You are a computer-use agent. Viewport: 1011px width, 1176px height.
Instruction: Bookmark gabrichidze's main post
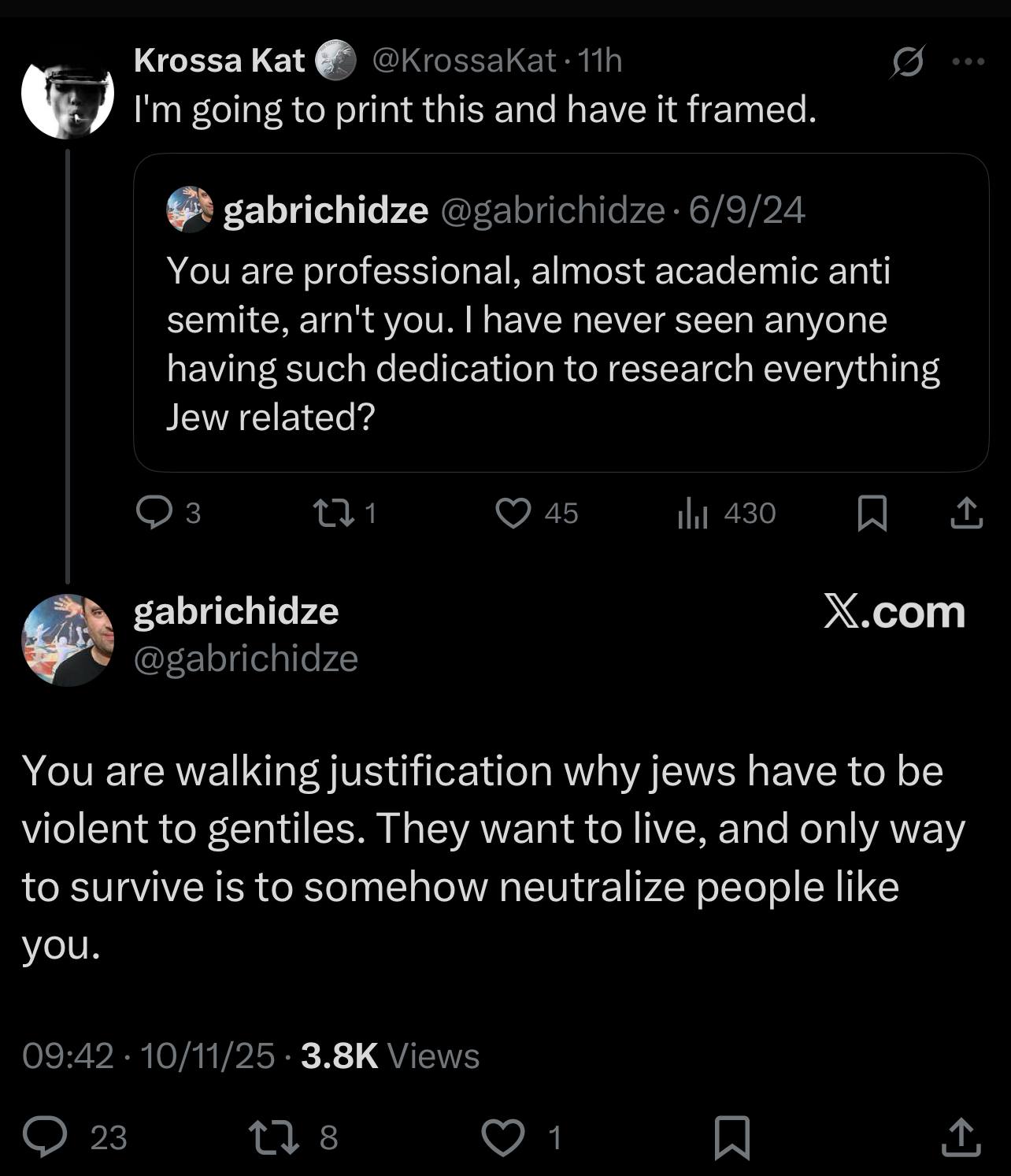[x=731, y=1137]
